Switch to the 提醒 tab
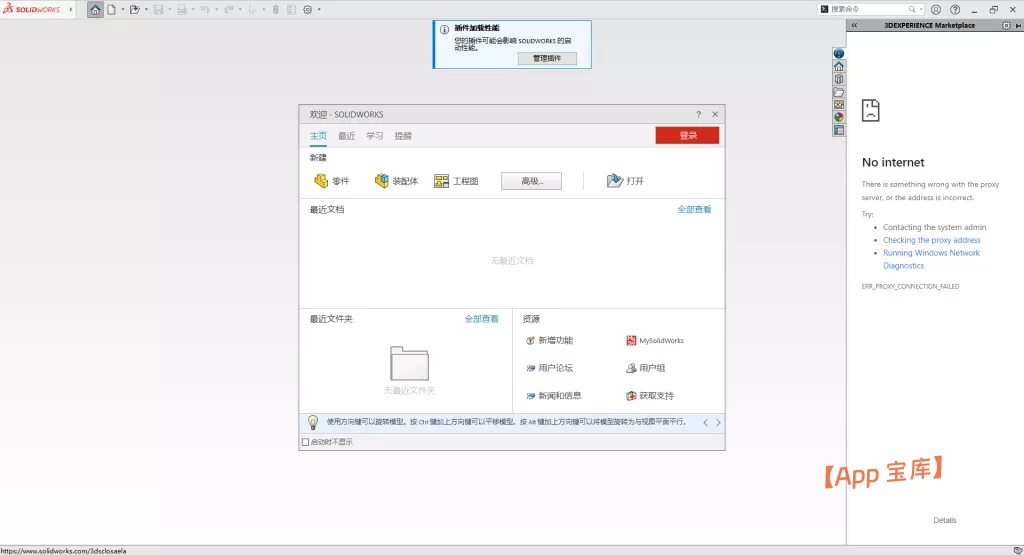This screenshot has height=555, width=1024. tap(403, 136)
